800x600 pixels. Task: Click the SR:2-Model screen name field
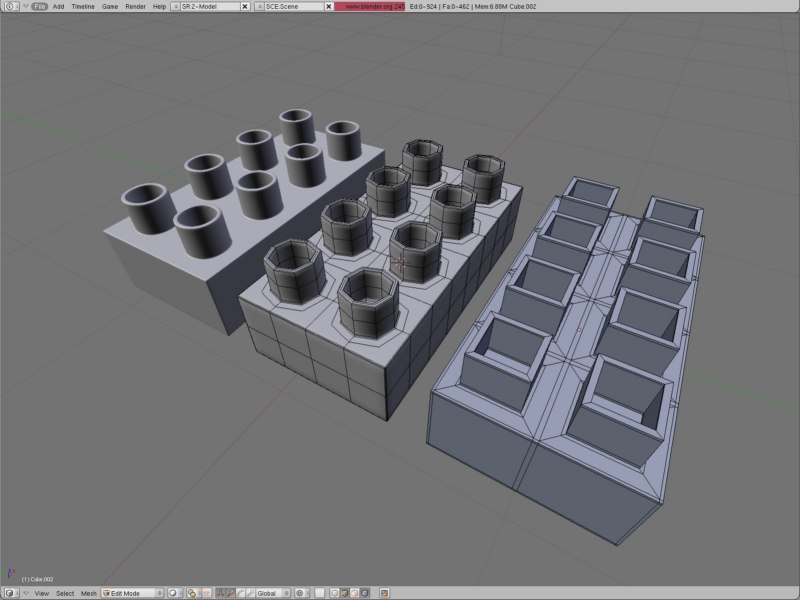tap(210, 6)
